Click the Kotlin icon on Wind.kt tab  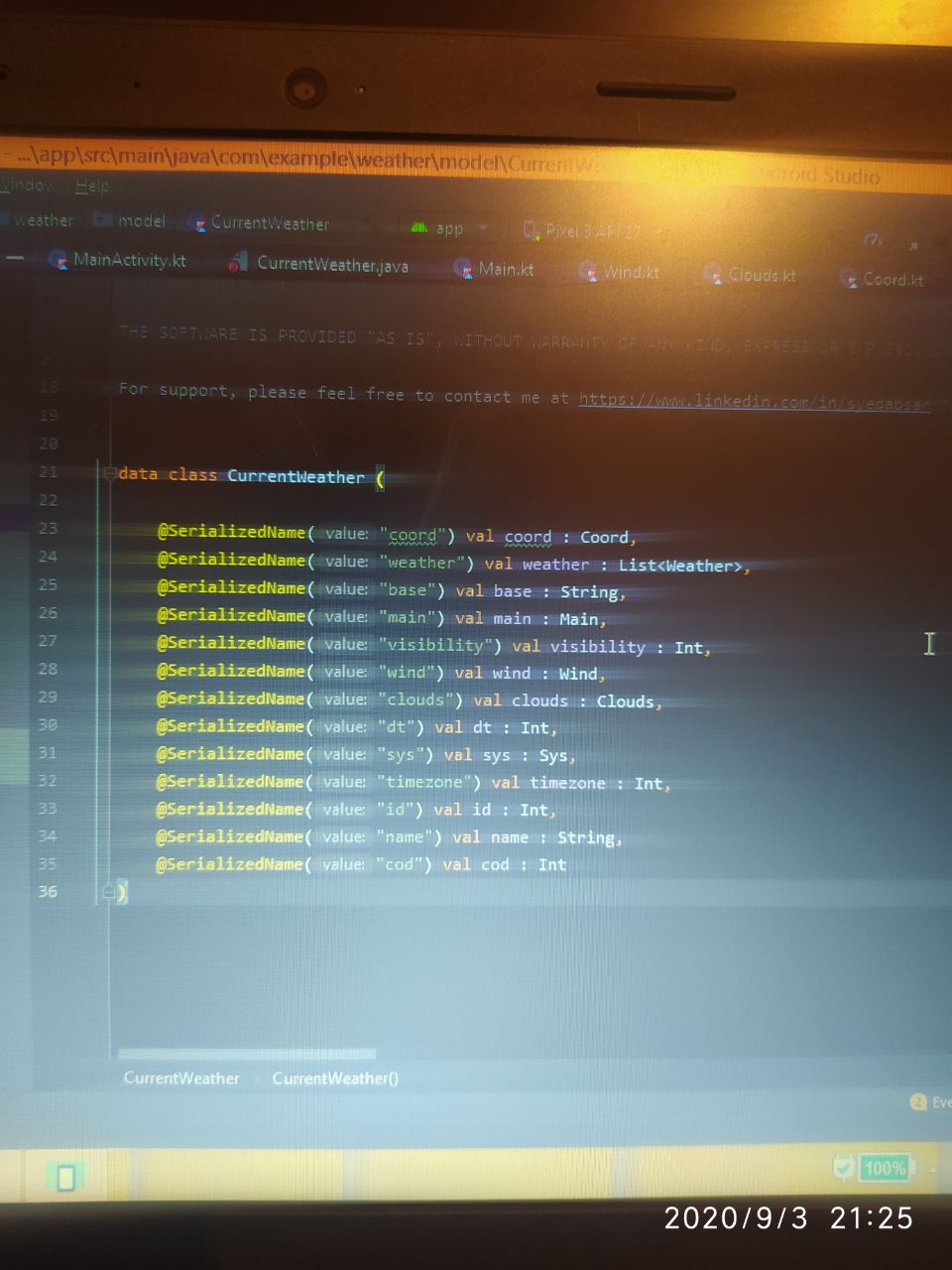click(588, 271)
